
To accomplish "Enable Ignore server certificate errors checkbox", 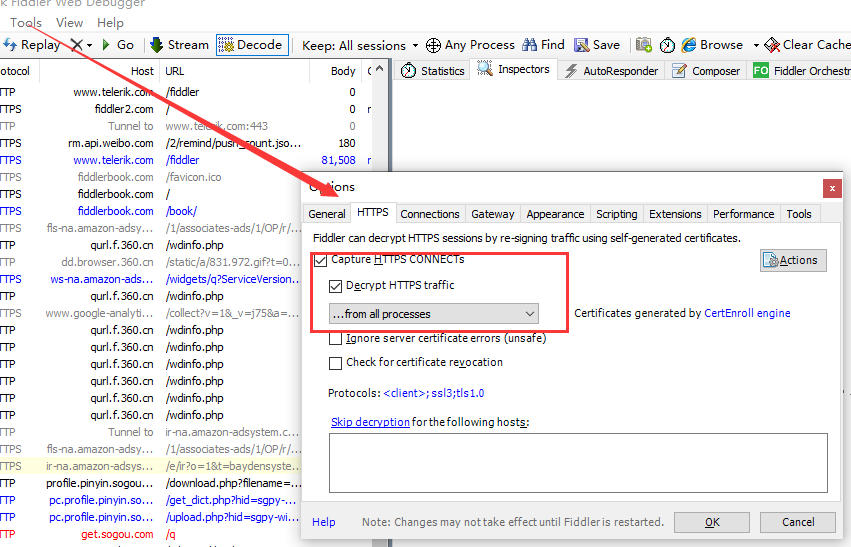I will tap(335, 339).
